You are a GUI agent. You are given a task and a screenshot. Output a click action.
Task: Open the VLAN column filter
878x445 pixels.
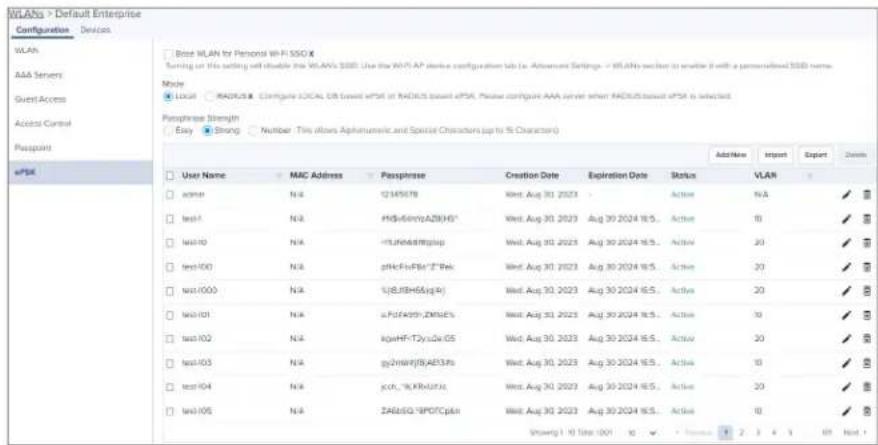[x=810, y=176]
